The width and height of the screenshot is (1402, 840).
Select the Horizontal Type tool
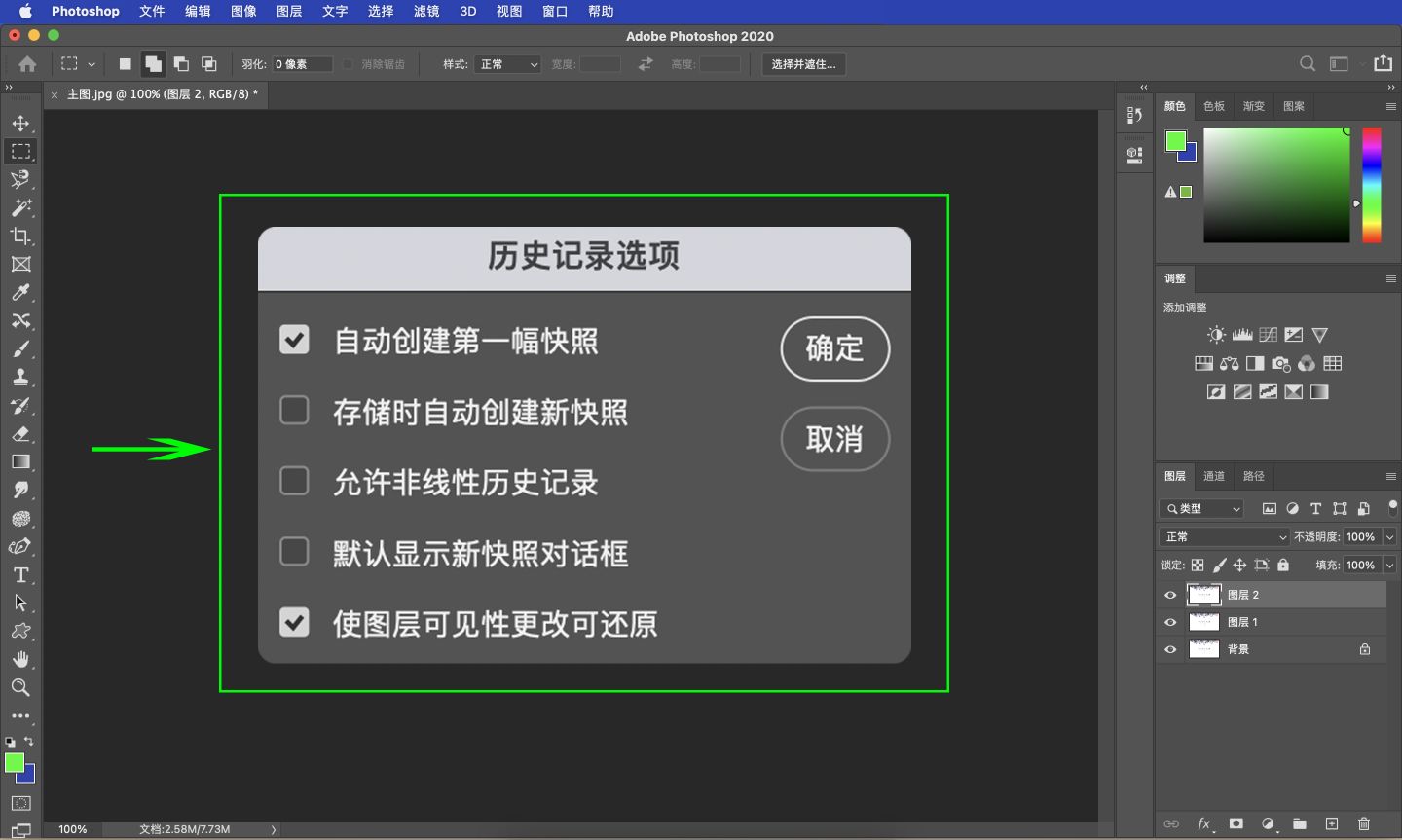point(20,575)
